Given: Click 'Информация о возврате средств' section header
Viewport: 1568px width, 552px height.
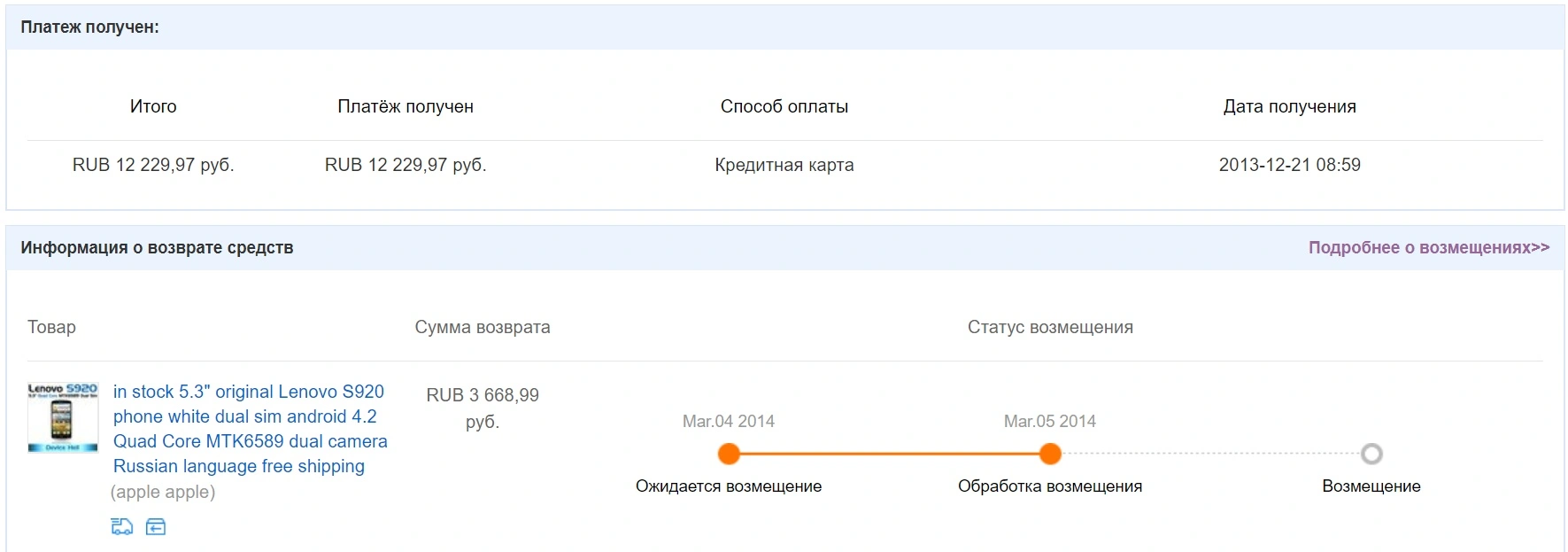Looking at the screenshot, I should [x=157, y=248].
